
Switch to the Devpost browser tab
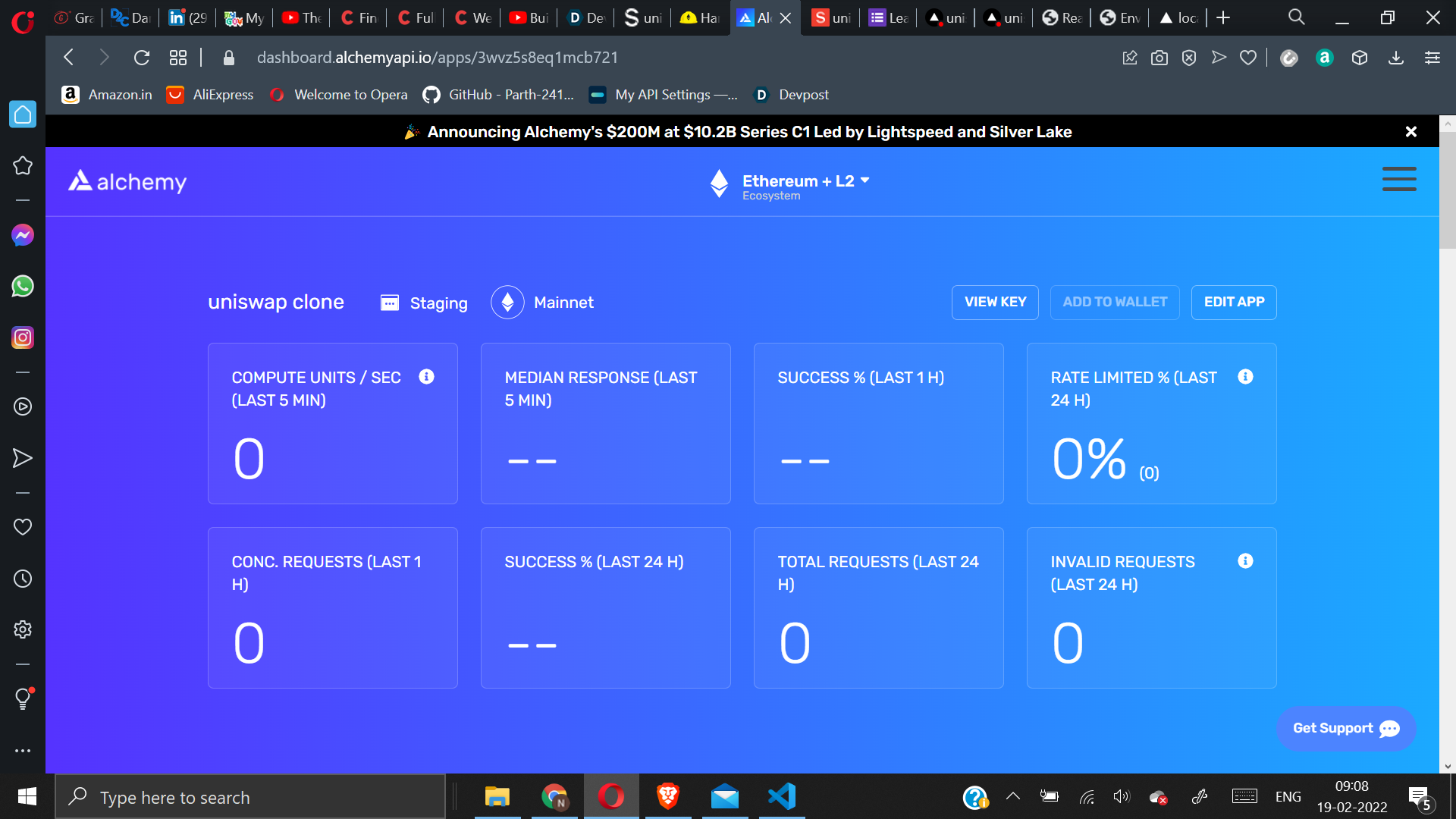585,17
